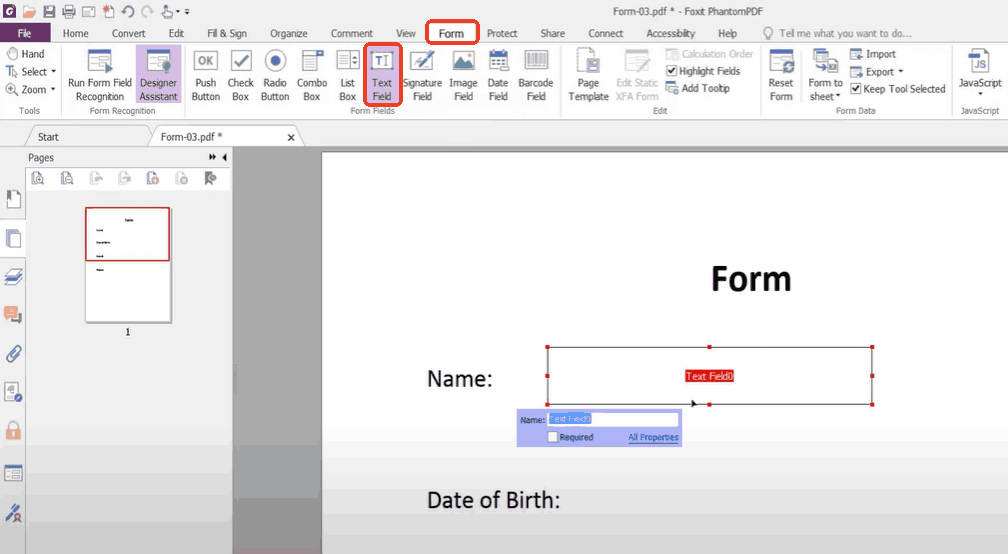Select the page 1 thumbnail
The height and width of the screenshot is (554, 1008).
coord(128,264)
